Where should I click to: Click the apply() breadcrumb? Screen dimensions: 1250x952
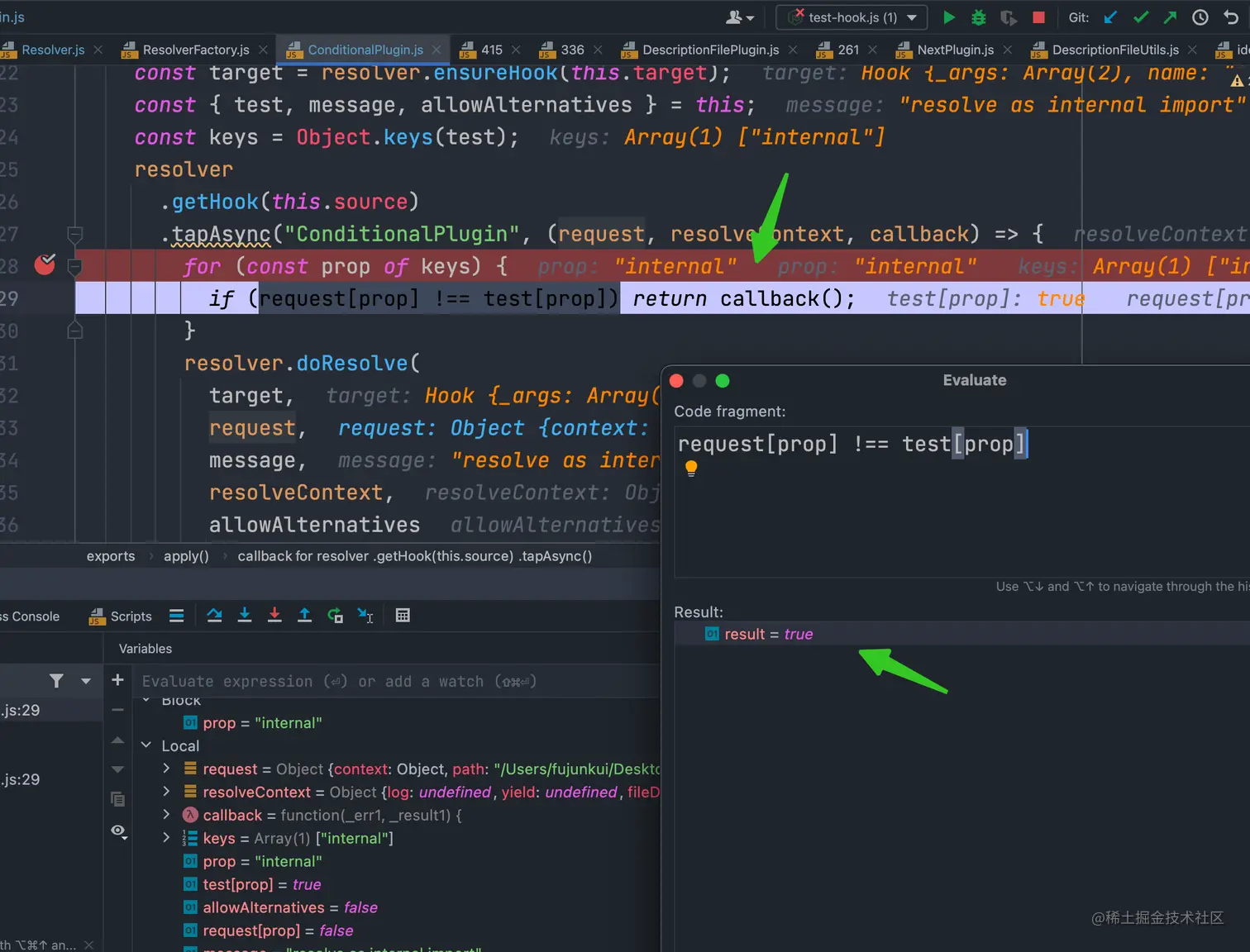[x=186, y=556]
